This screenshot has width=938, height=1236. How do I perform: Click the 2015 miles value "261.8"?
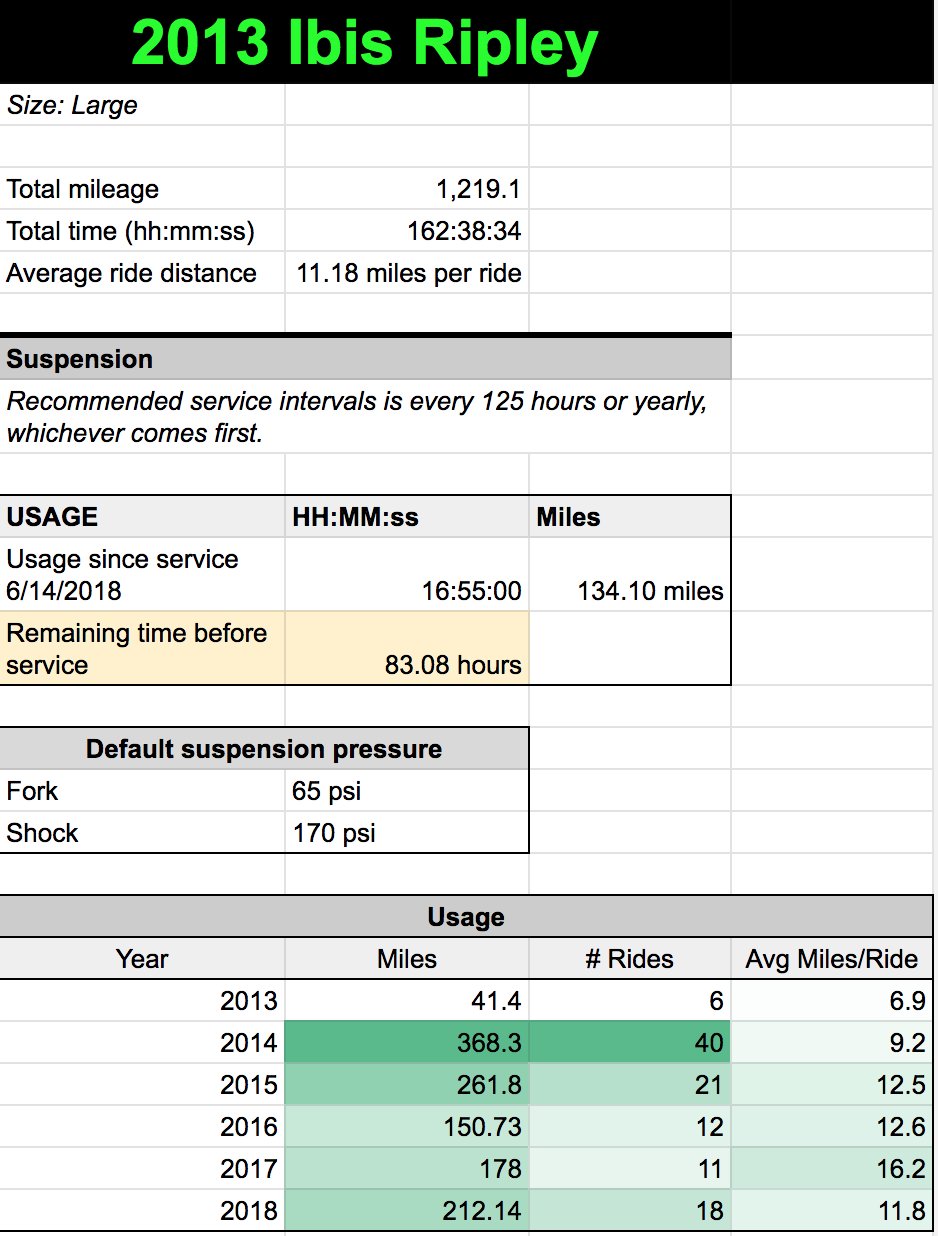pyautogui.click(x=407, y=1085)
